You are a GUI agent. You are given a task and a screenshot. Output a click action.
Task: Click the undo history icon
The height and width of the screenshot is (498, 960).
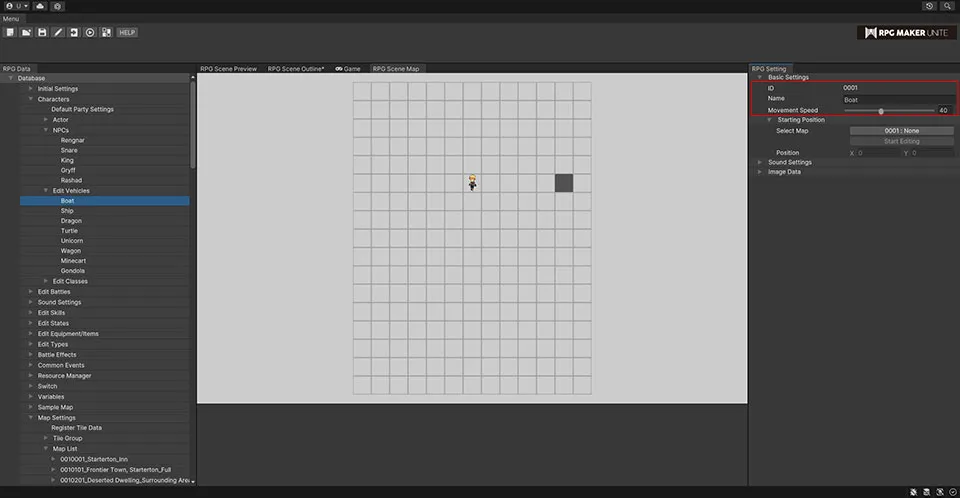click(x=930, y=6)
